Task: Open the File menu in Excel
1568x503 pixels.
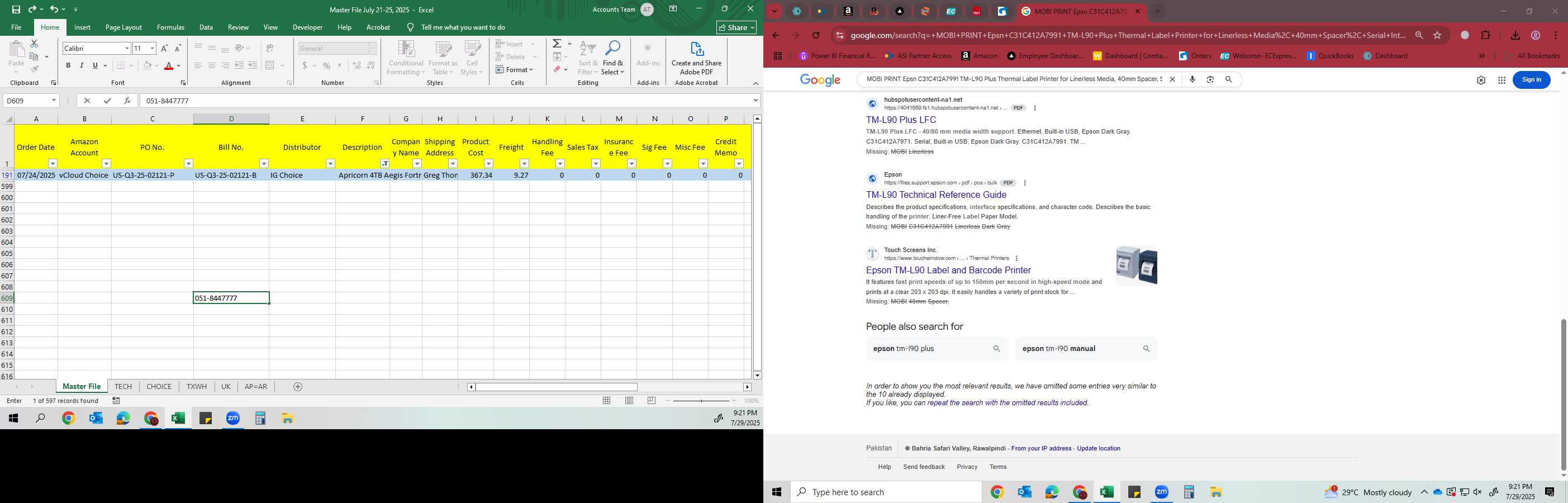Action: [16, 27]
